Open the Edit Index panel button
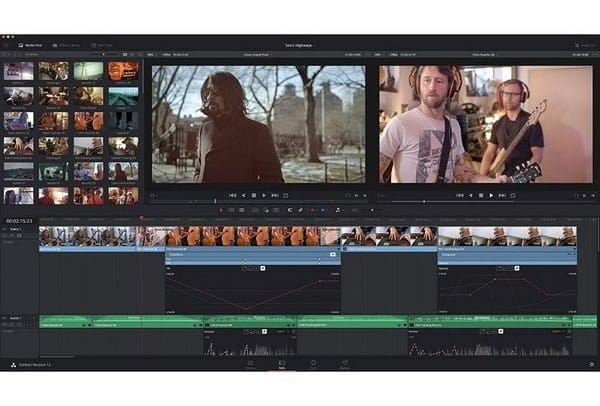 101,45
